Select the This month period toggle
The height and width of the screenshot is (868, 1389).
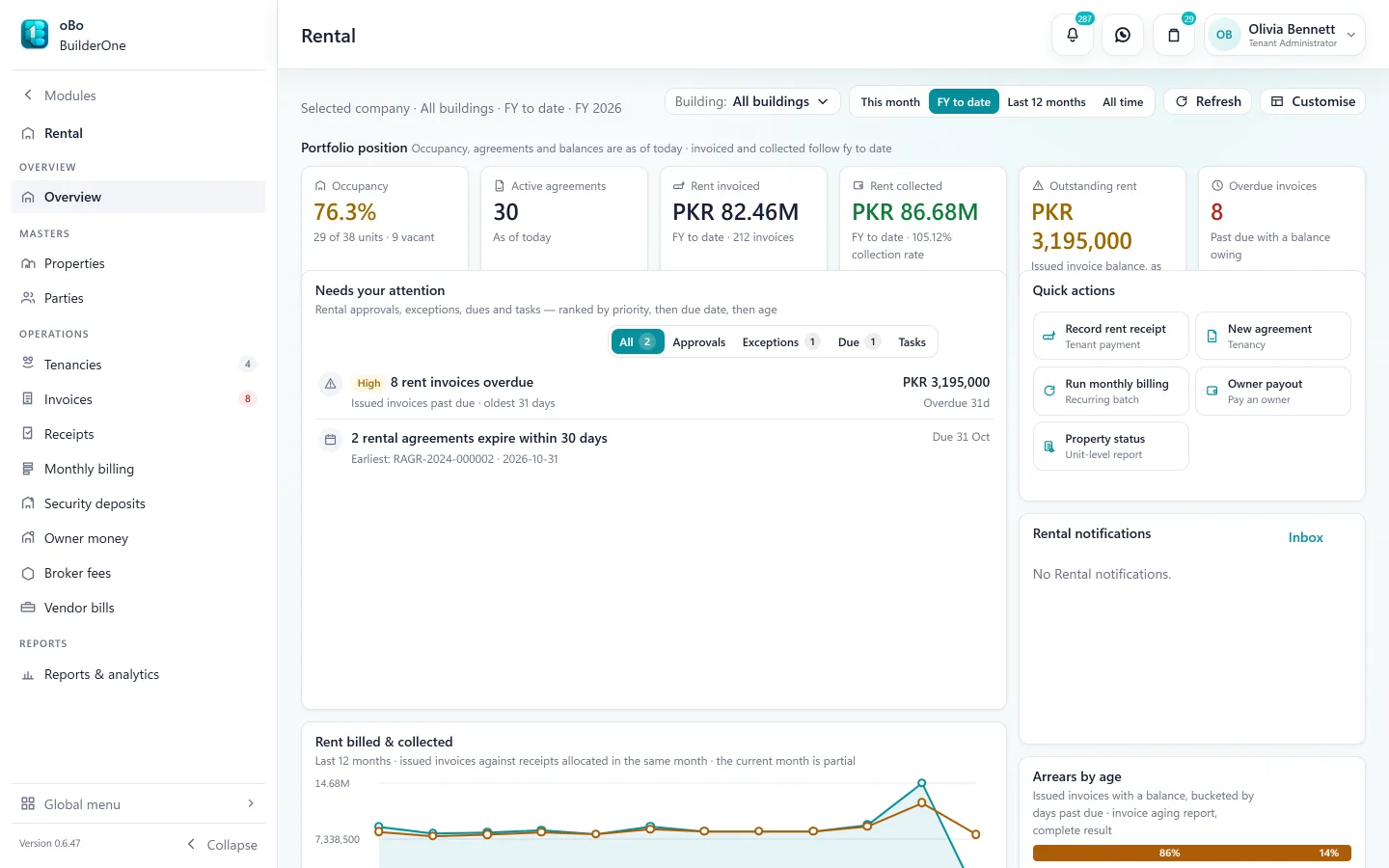click(x=890, y=102)
